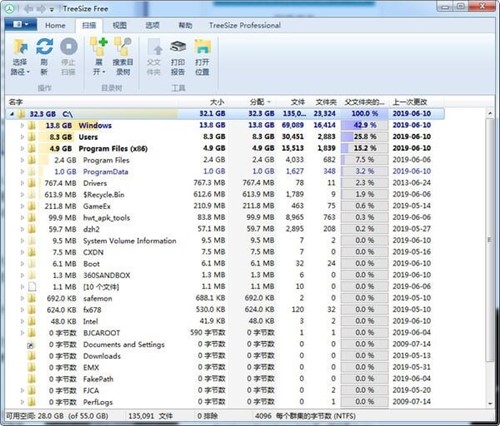Select the 360SANDBOX folder name
500x426 pixels.
[107, 275]
